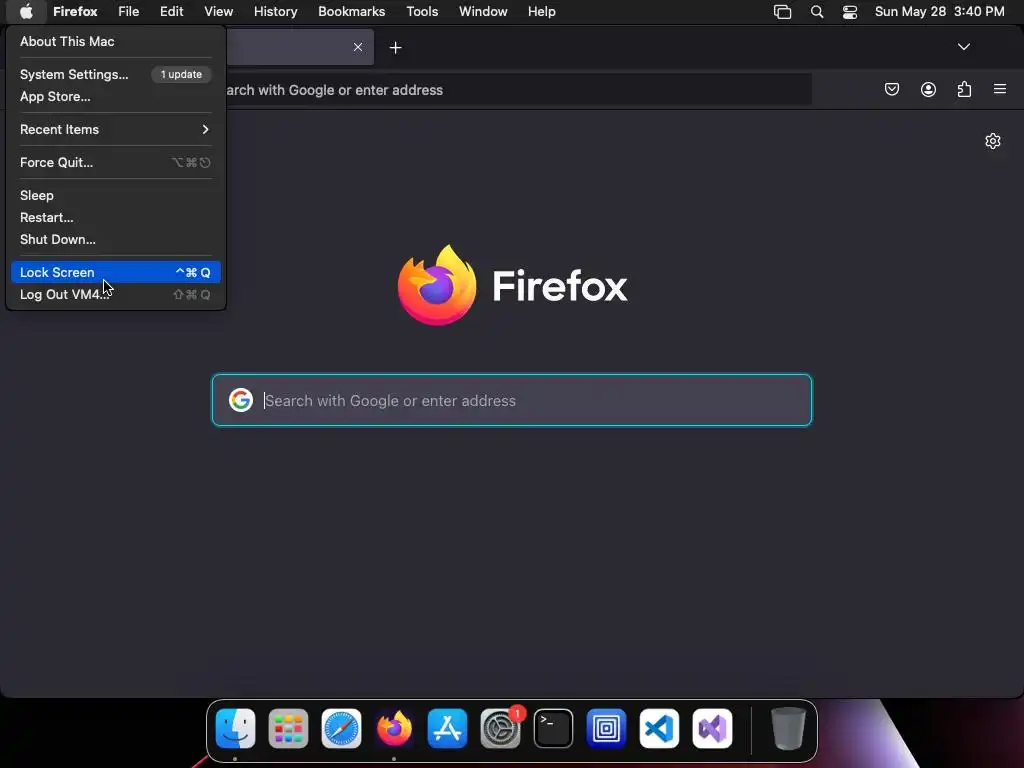Click the Google logo in search box
The image size is (1024, 768).
click(x=241, y=400)
